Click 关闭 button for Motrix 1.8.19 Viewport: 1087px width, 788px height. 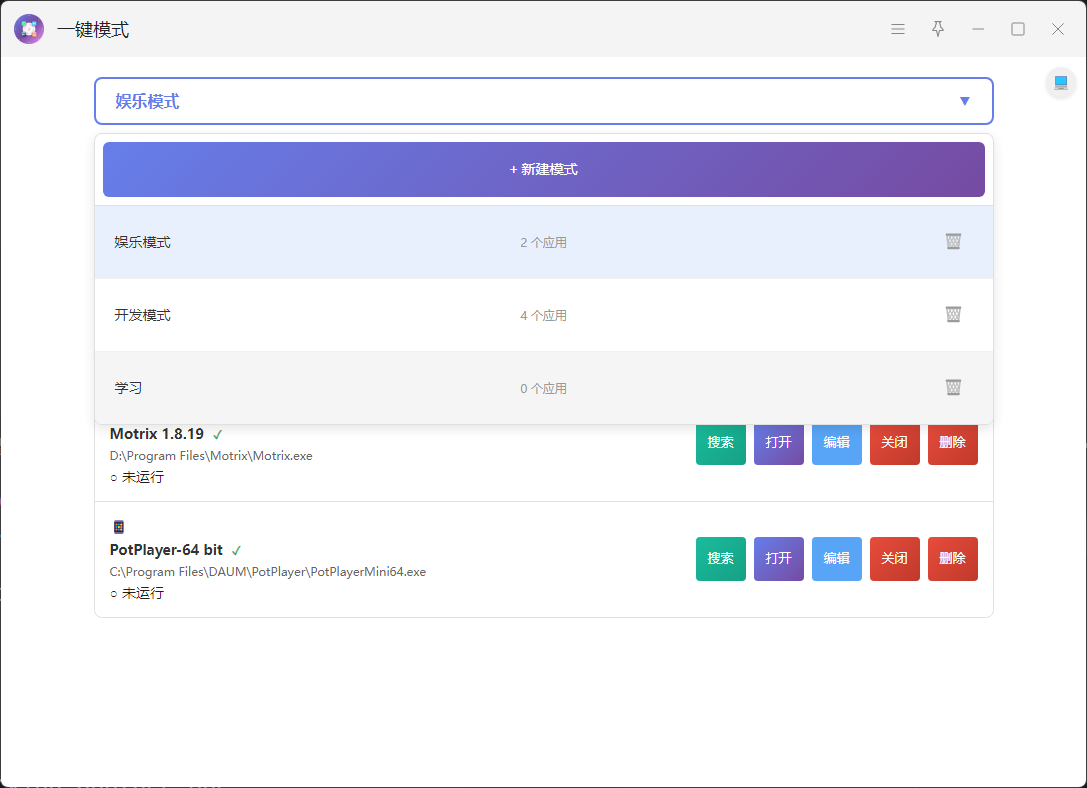tap(894, 443)
